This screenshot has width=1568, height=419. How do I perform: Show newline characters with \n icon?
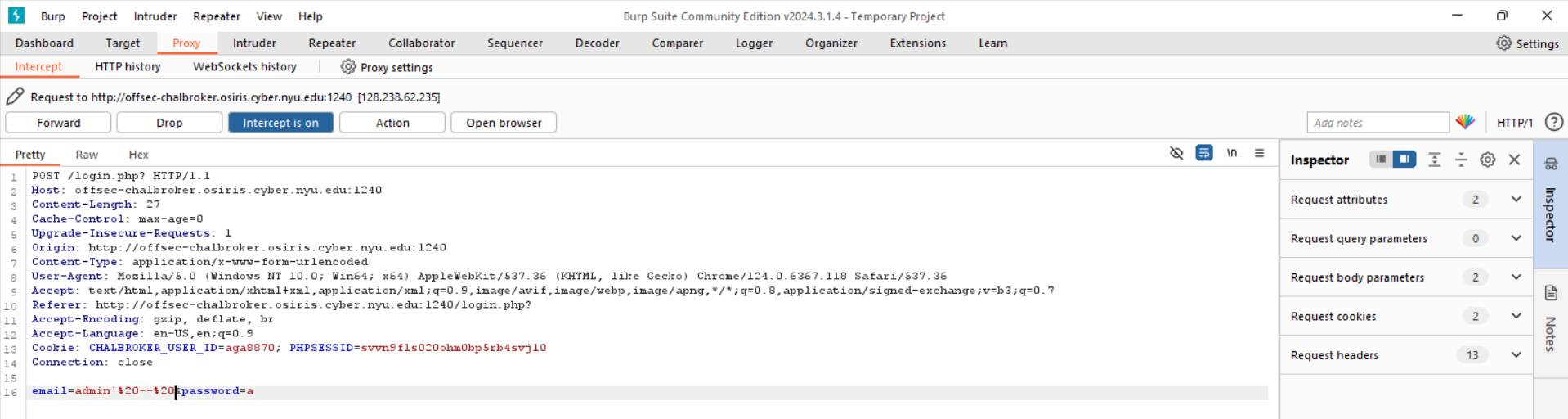[x=1231, y=153]
